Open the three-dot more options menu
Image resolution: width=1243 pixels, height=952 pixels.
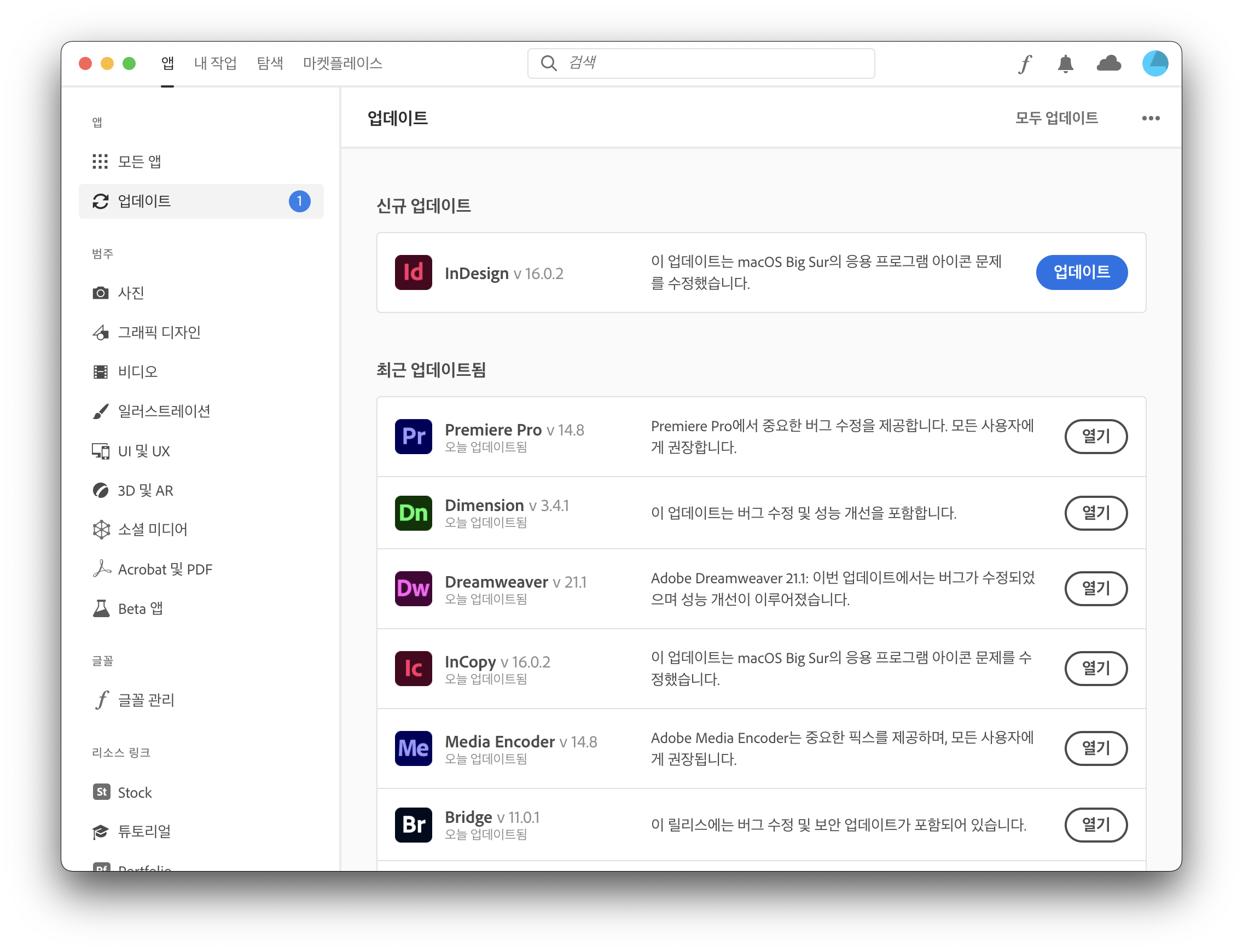tap(1150, 118)
